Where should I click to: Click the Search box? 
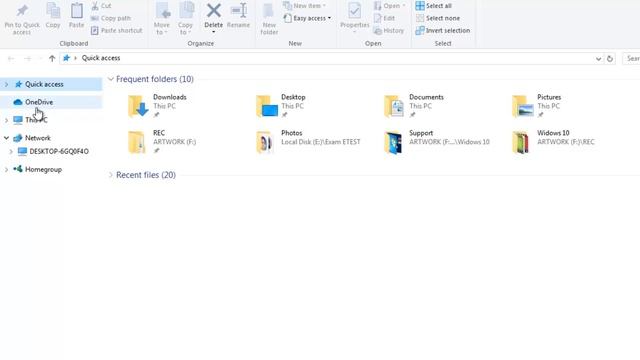(x=631, y=59)
